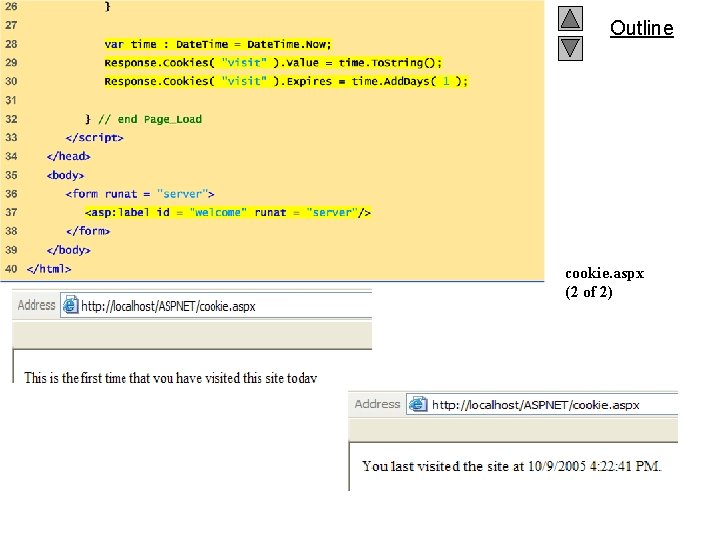The image size is (720, 540).
Task: Click the second browser's 'Address' label
Action: point(377,404)
